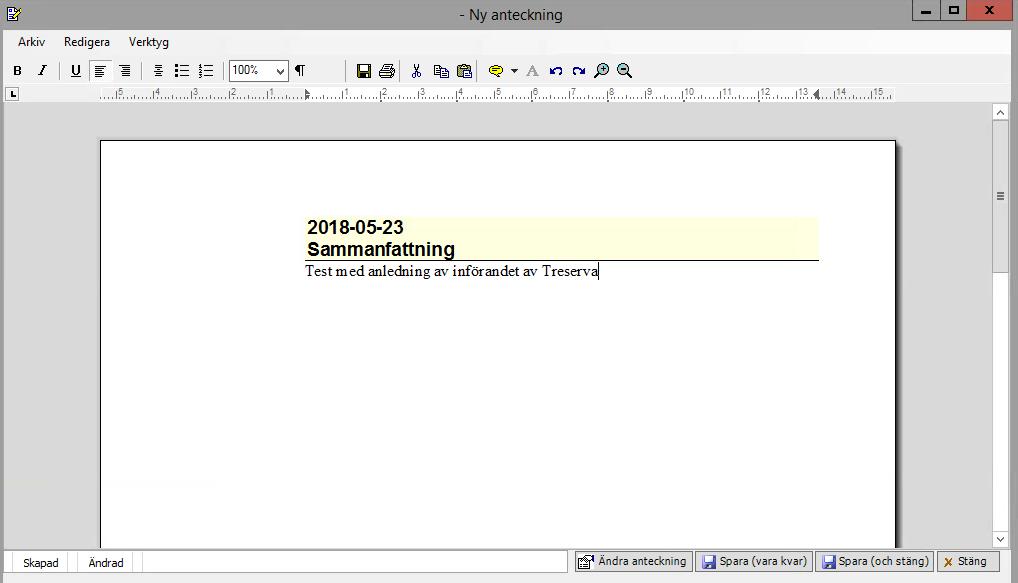Align text to the left
The height and width of the screenshot is (583, 1018).
click(100, 71)
